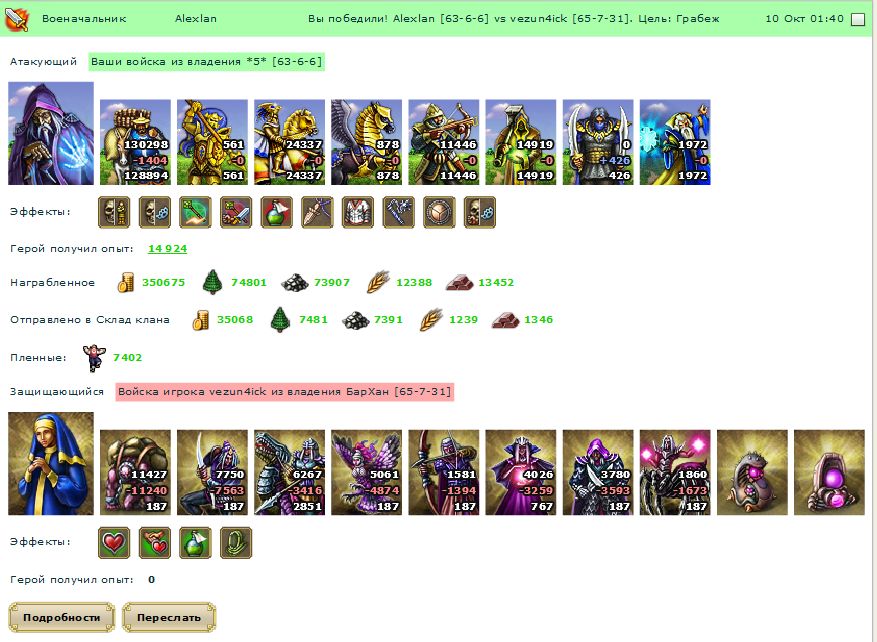
Task: Select the attacker's green potion effect icon
Action: [x=276, y=213]
